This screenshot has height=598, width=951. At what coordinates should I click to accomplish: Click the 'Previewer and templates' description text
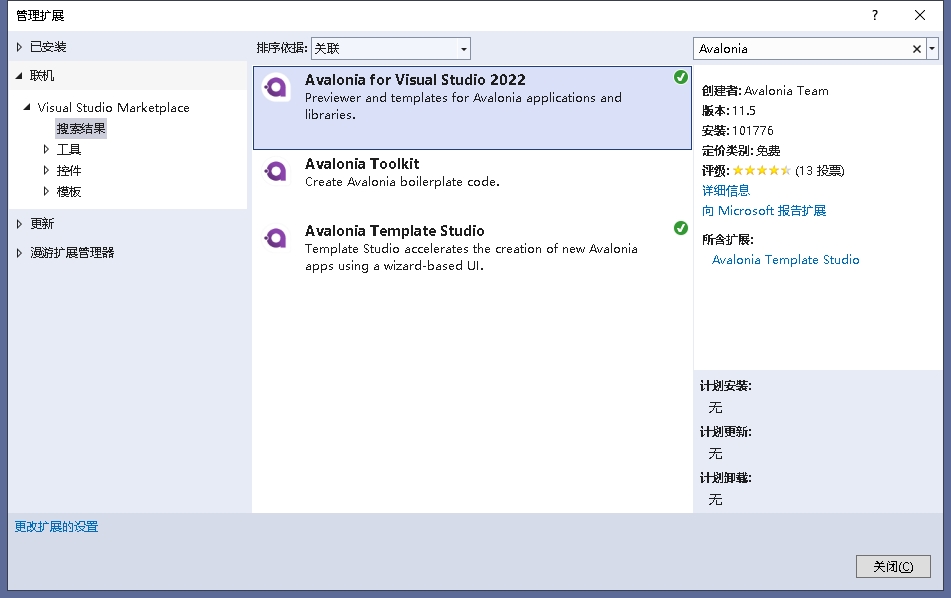click(463, 106)
